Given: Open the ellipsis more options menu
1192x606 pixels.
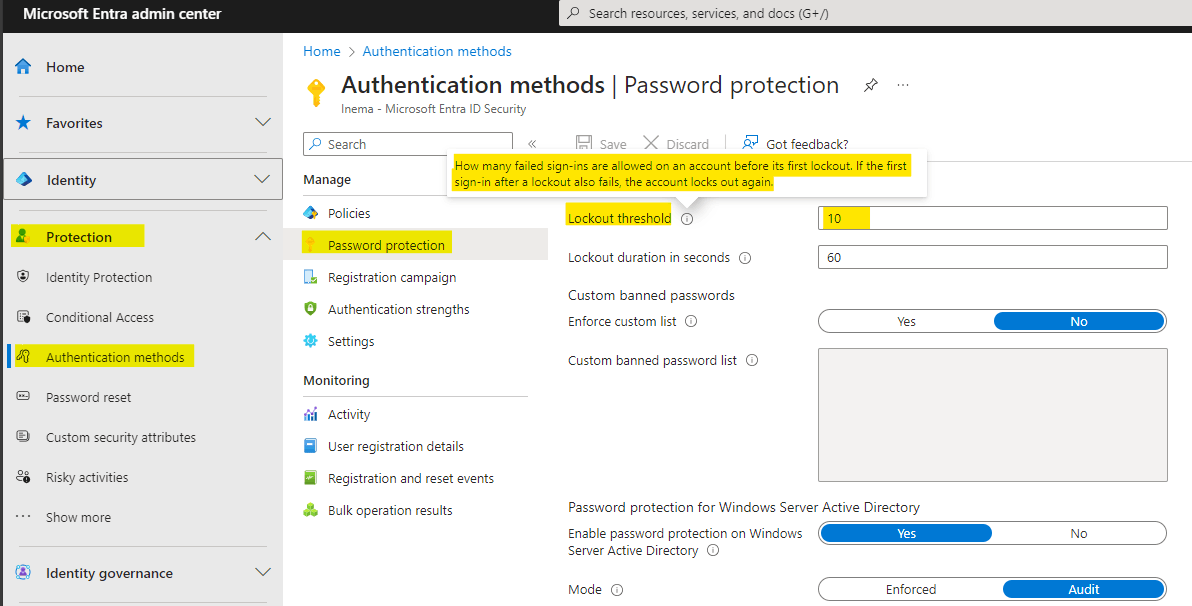Looking at the screenshot, I should [902, 85].
